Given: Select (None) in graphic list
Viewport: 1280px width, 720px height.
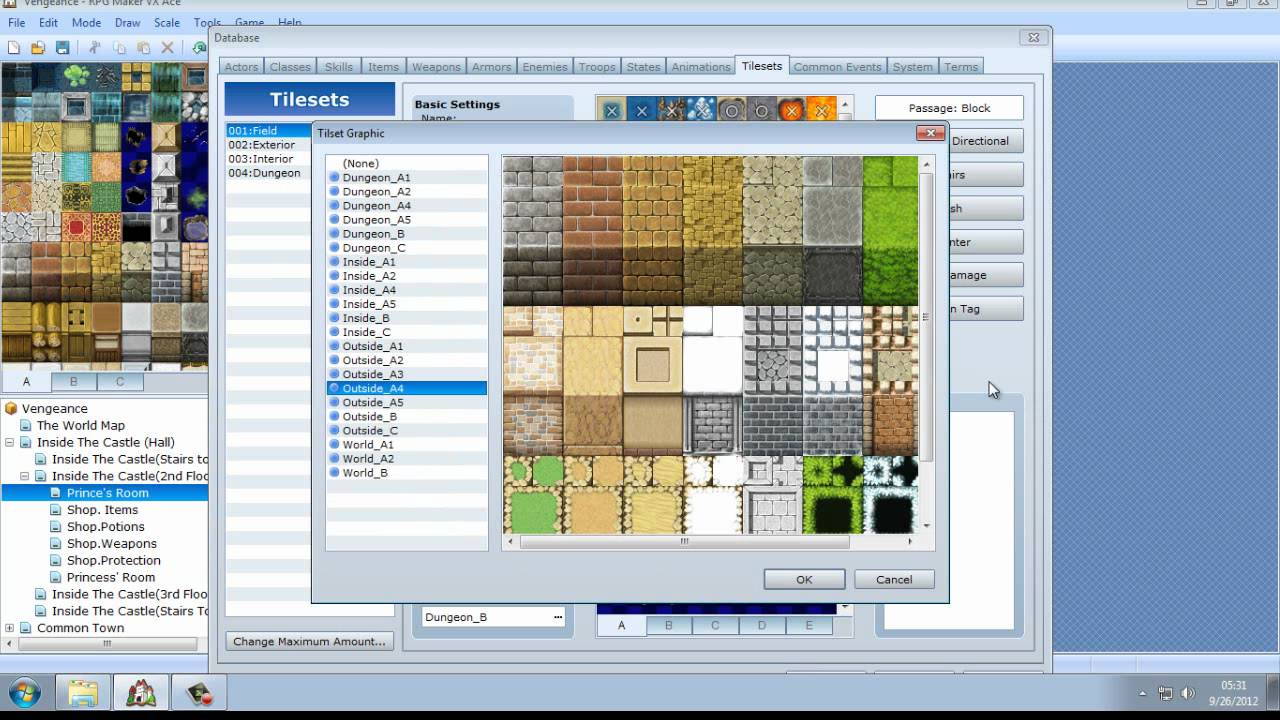Looking at the screenshot, I should coord(407,163).
